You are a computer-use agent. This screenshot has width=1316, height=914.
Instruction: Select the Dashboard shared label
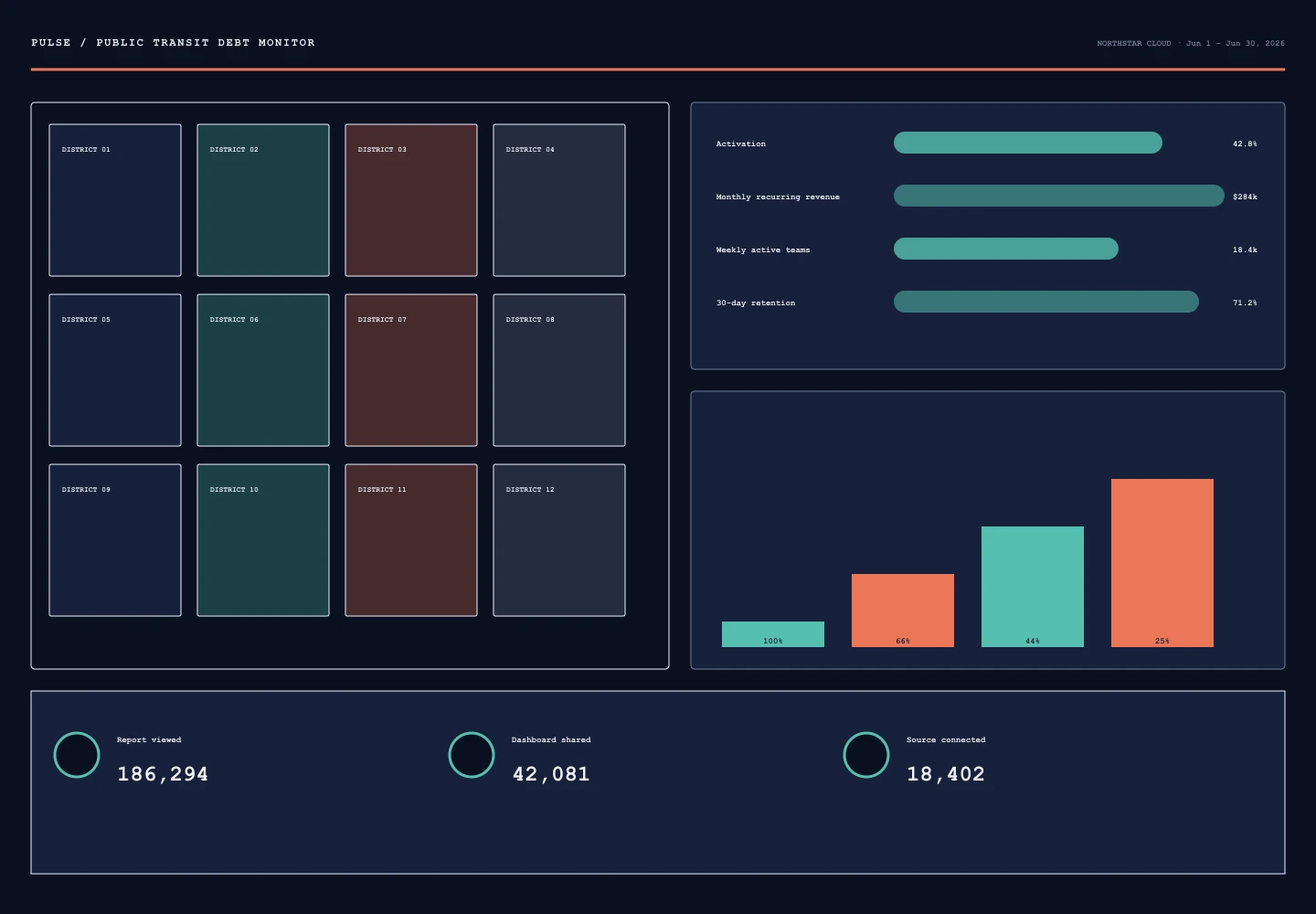[551, 740]
